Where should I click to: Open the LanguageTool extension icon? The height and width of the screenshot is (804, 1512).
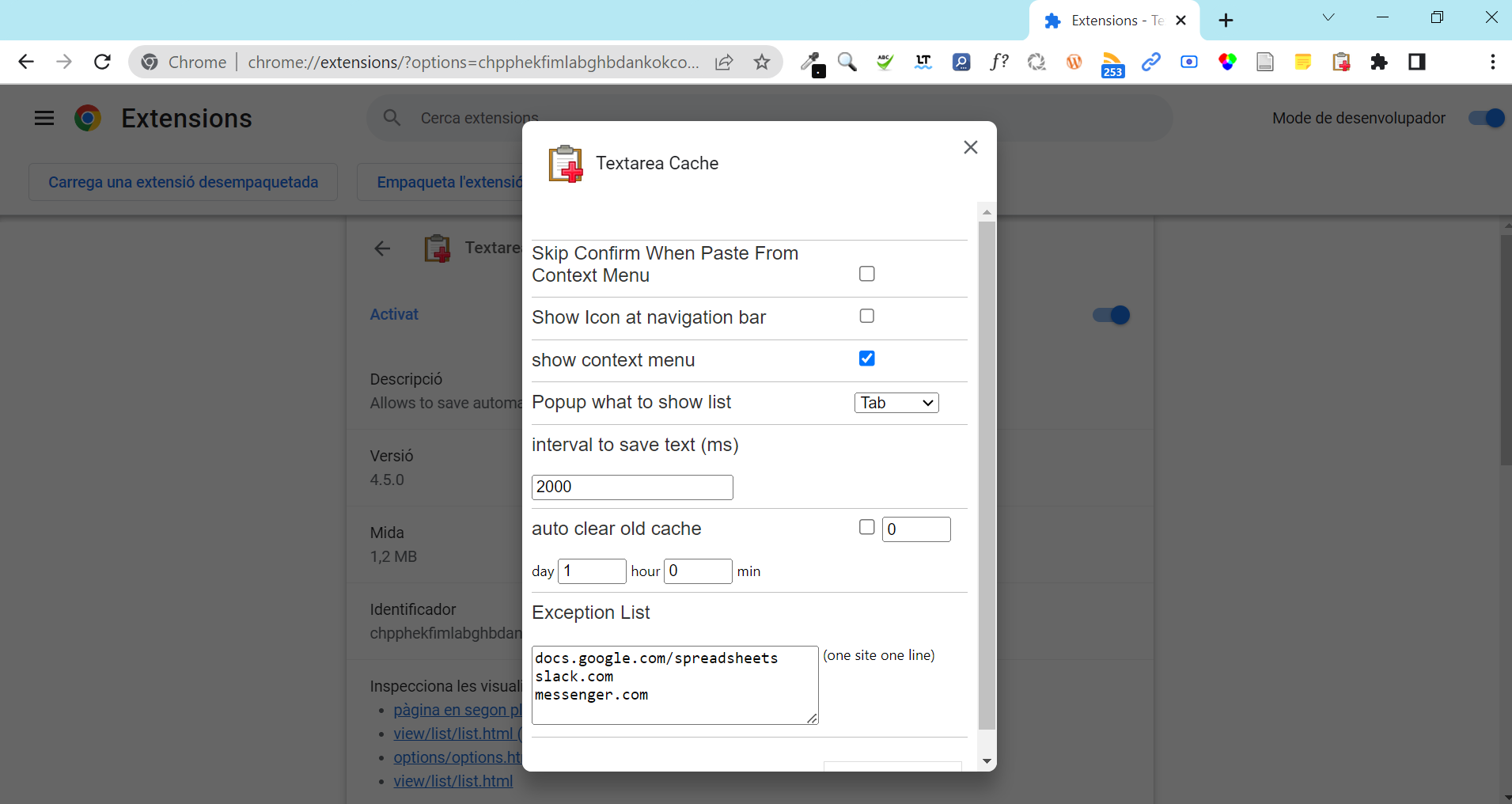pyautogui.click(x=923, y=62)
